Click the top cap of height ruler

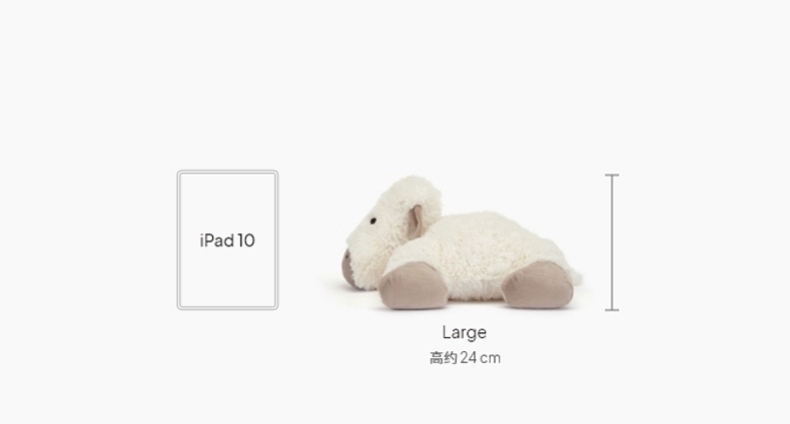click(x=612, y=175)
